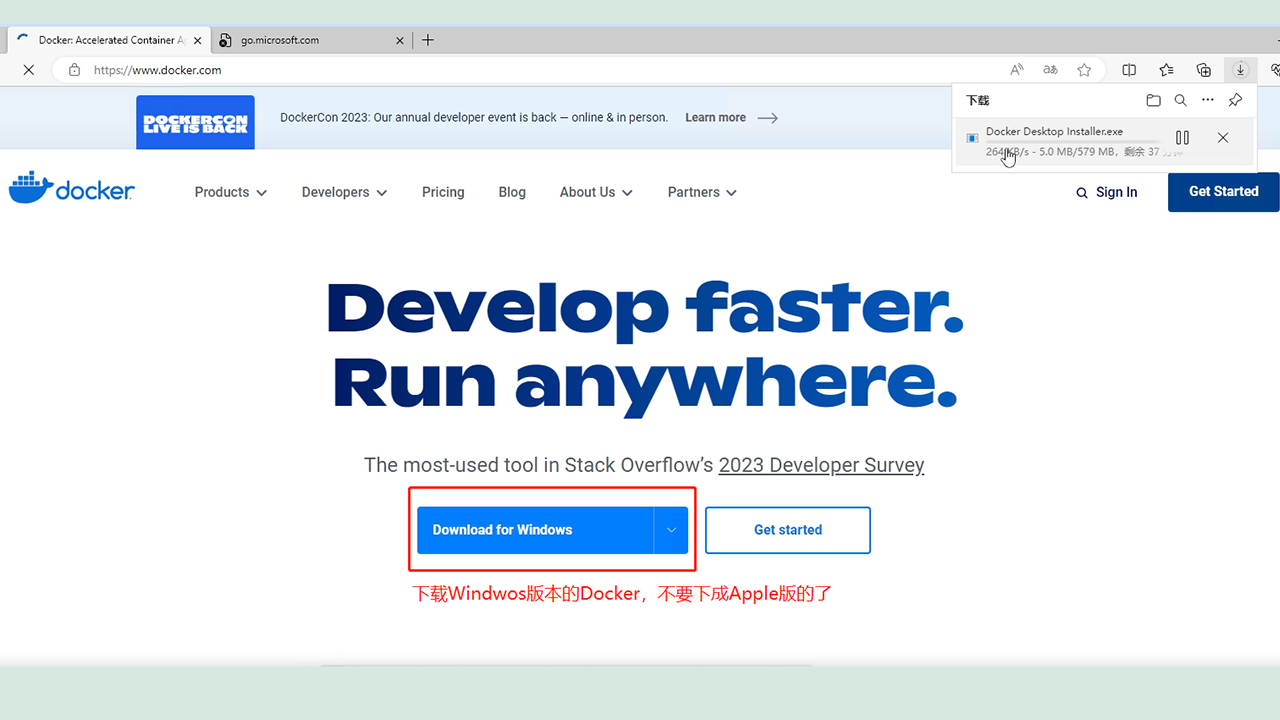Switch to the go.microsoft.com tab

[x=311, y=40]
